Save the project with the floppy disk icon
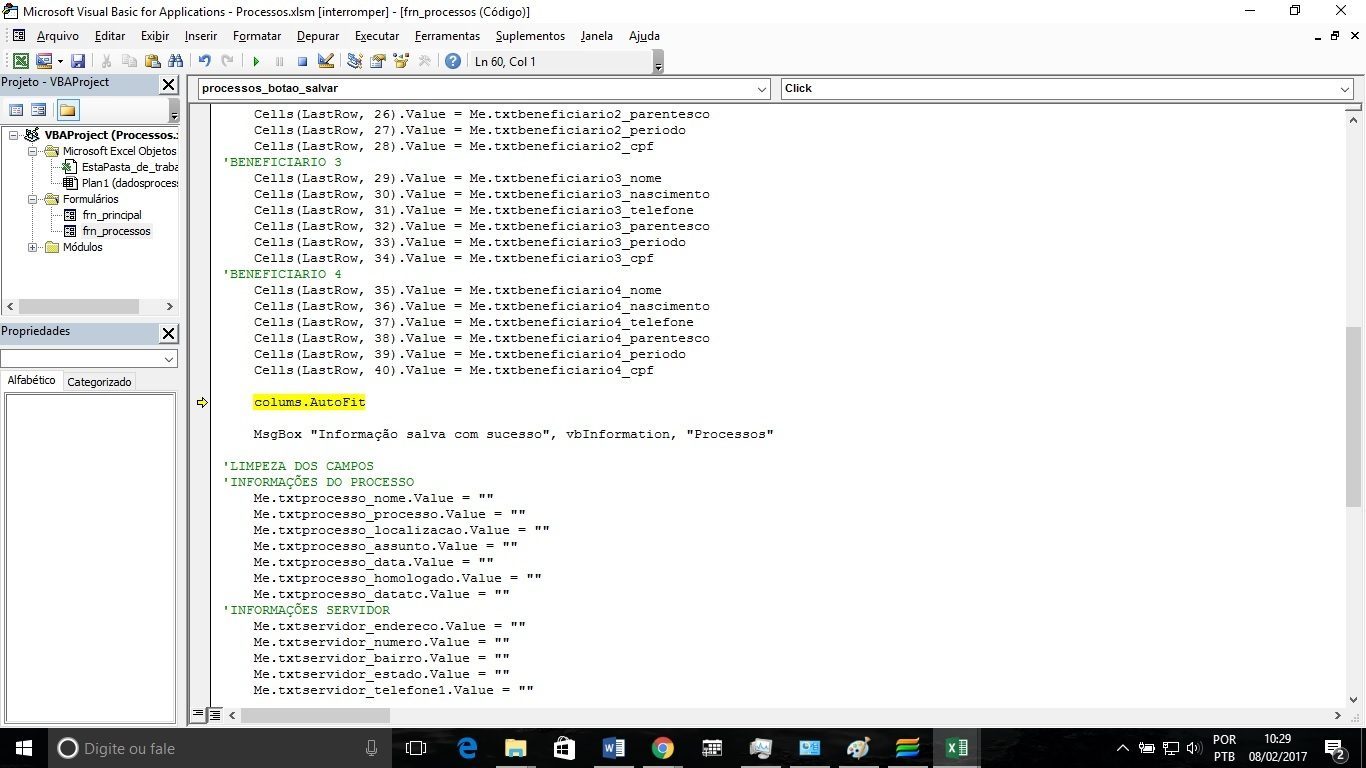This screenshot has width=1366, height=768. [x=78, y=61]
